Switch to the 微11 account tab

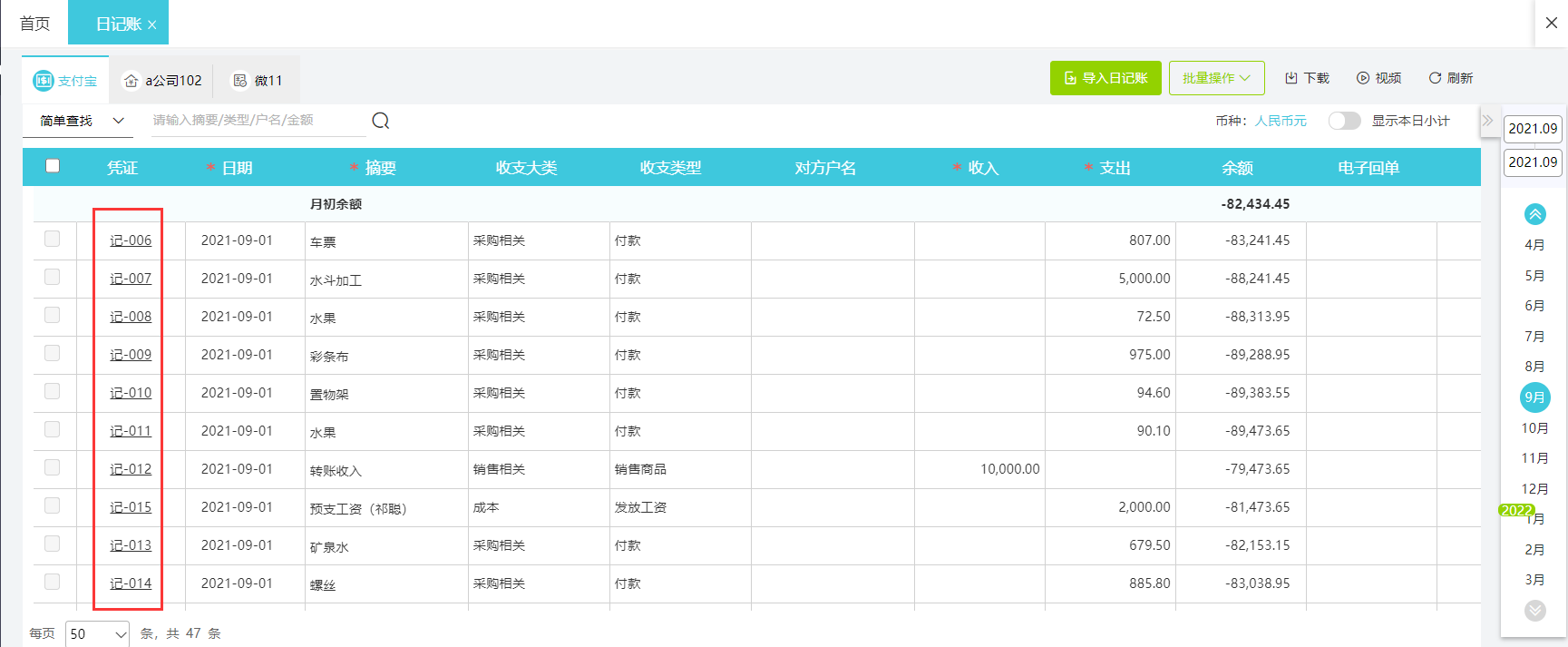click(258, 81)
